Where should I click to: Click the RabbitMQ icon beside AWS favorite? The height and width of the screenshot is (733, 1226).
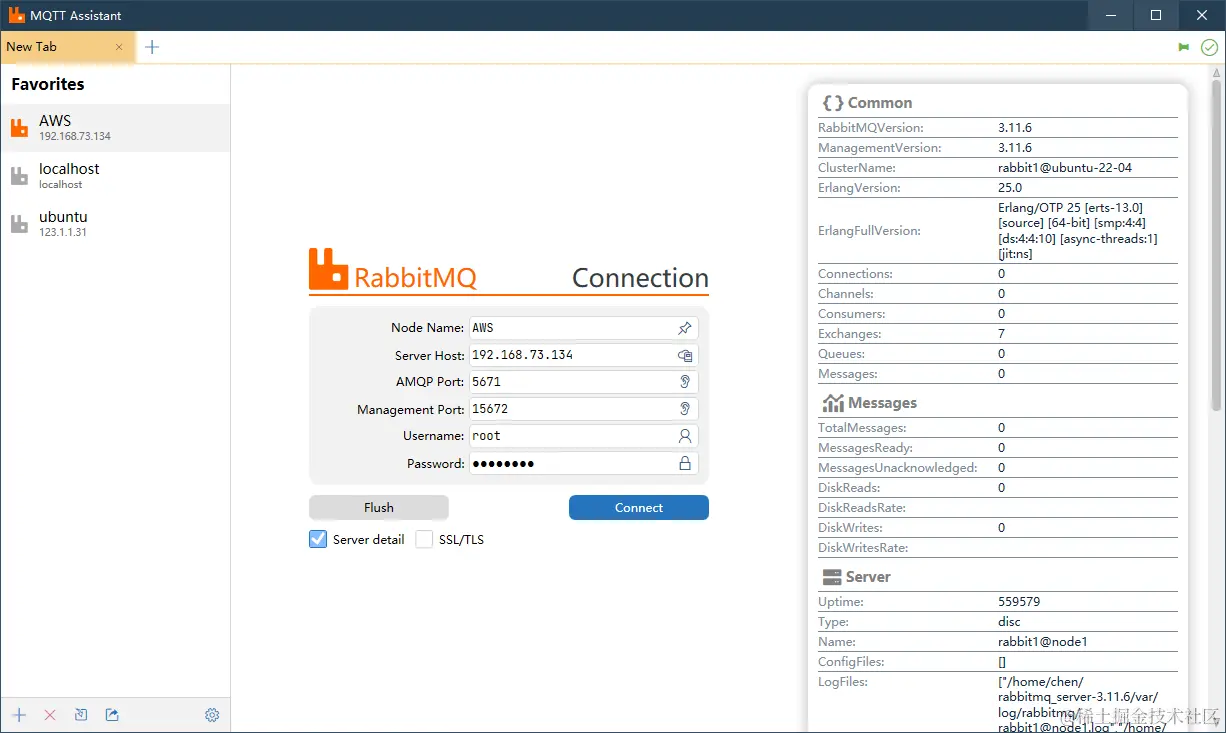pos(19,128)
